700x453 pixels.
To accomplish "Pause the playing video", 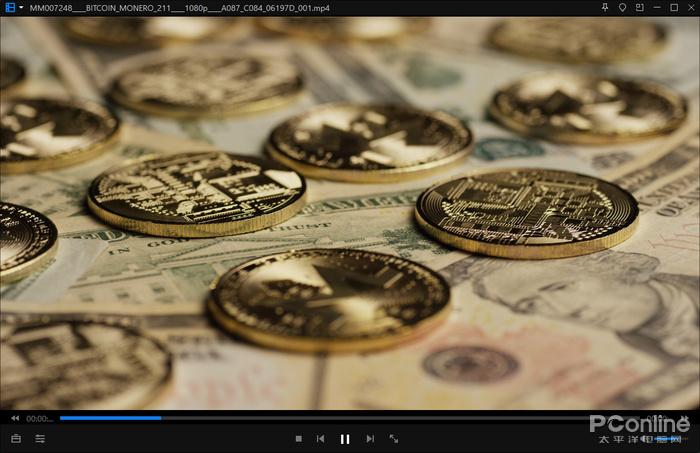I will click(x=345, y=439).
